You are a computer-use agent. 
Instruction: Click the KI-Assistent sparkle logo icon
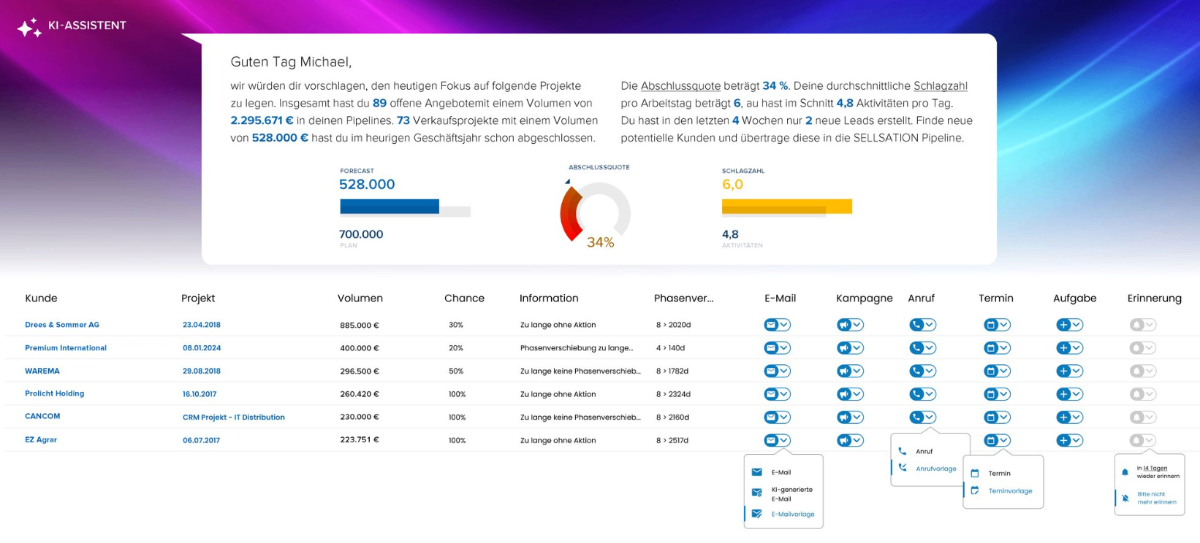(x=29, y=27)
